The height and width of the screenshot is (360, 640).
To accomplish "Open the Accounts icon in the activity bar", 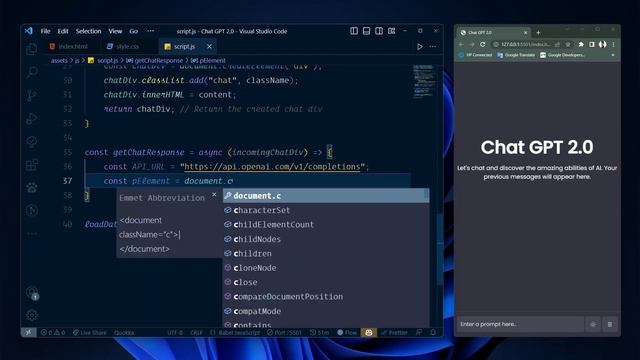I will click(x=32, y=292).
